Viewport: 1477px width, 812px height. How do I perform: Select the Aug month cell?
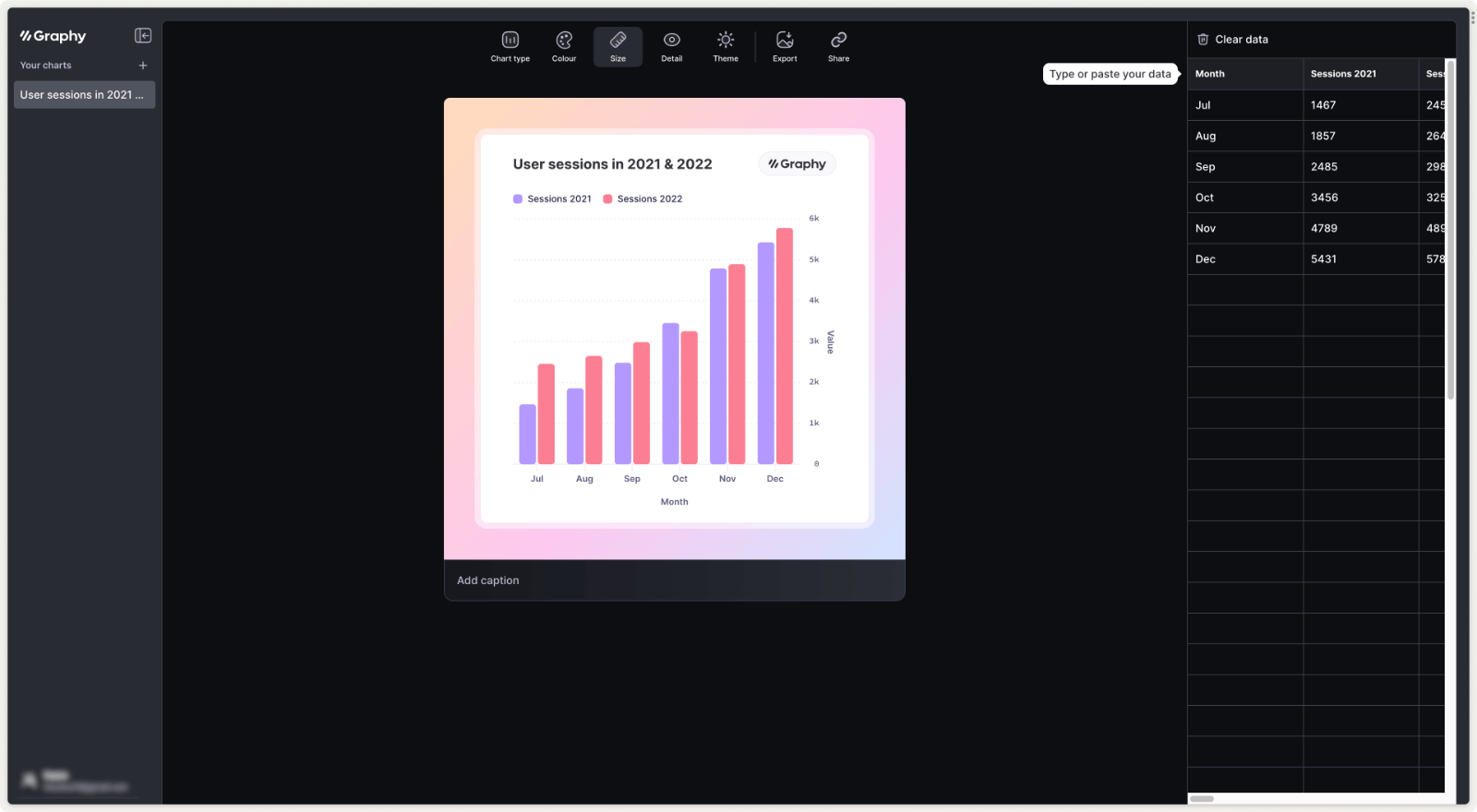pos(1244,136)
